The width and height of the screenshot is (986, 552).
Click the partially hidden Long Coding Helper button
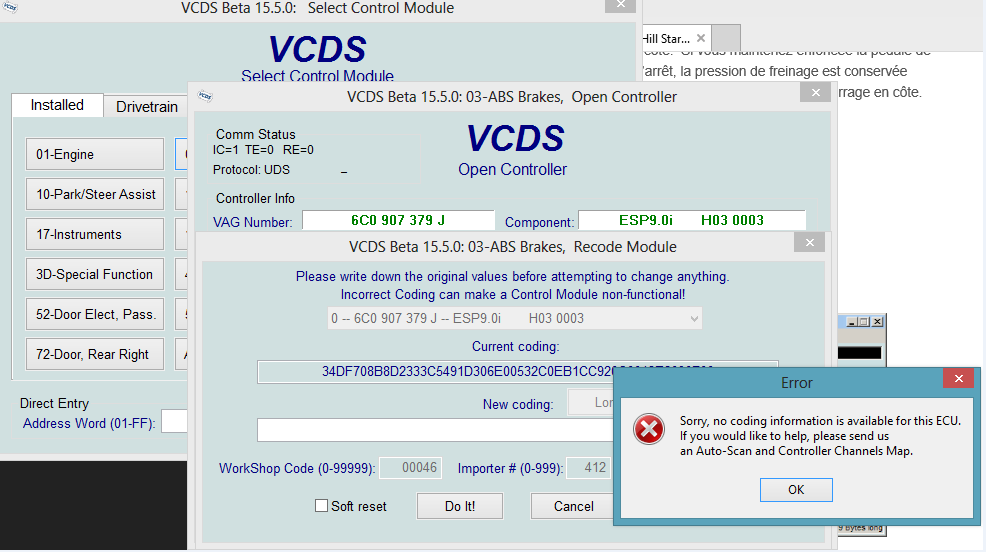(x=590, y=402)
